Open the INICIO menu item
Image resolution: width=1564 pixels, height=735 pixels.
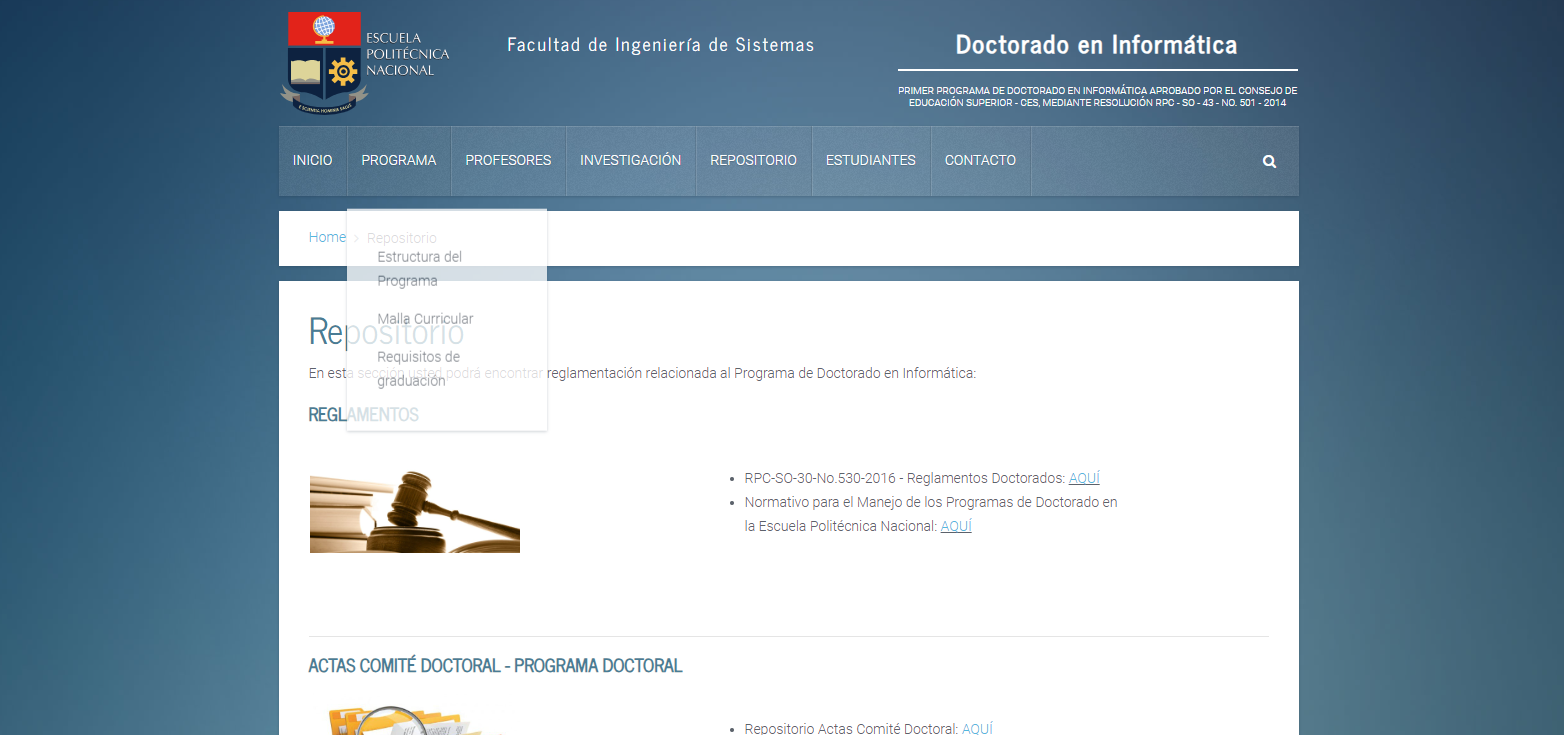(x=312, y=161)
